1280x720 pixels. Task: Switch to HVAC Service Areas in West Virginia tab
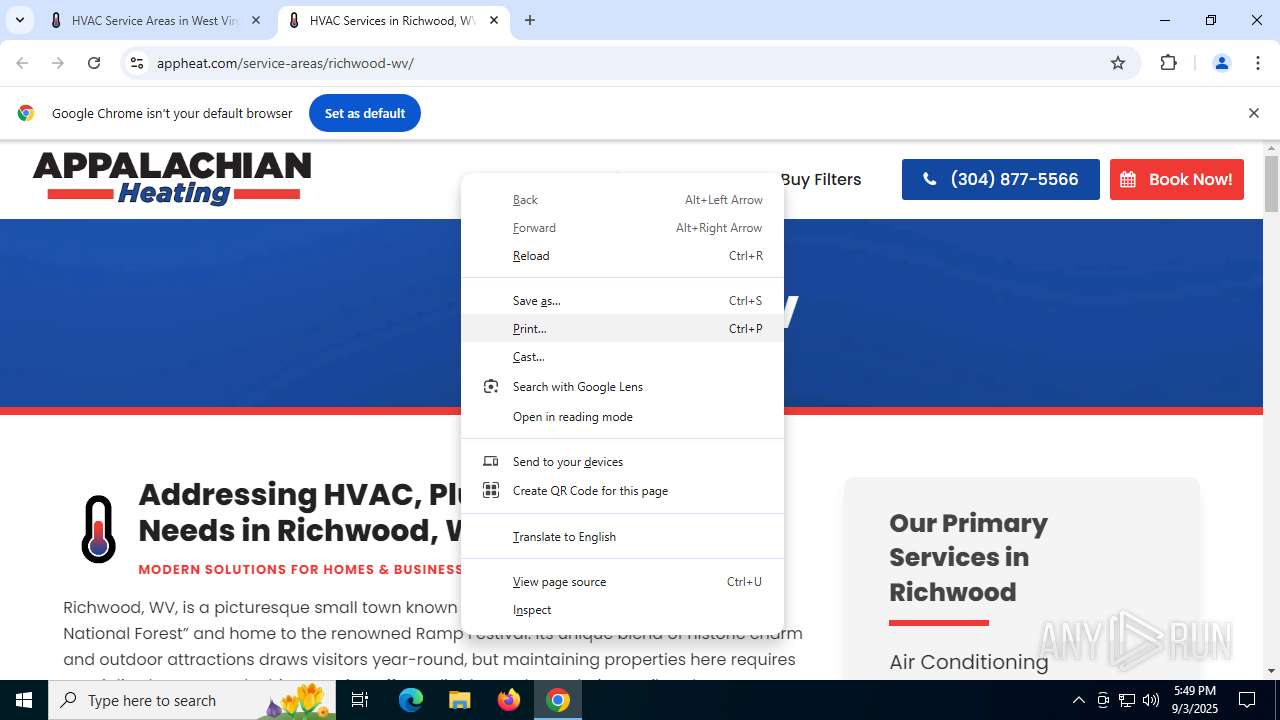(156, 20)
